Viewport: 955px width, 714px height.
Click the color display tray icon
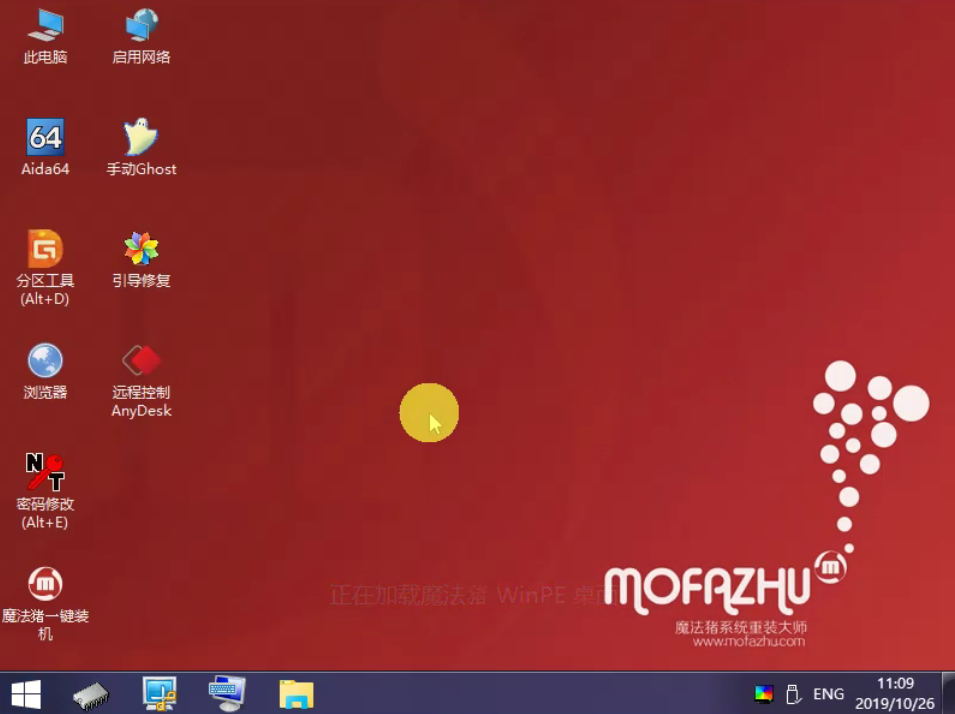pos(764,694)
